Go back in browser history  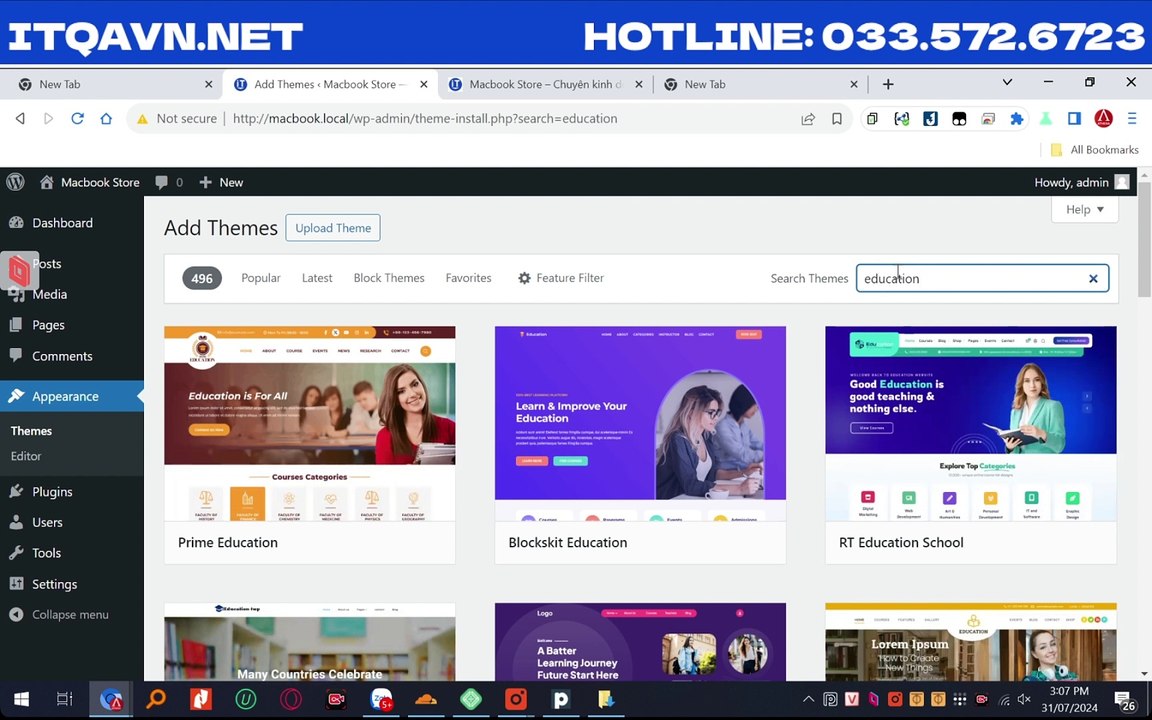coord(20,118)
